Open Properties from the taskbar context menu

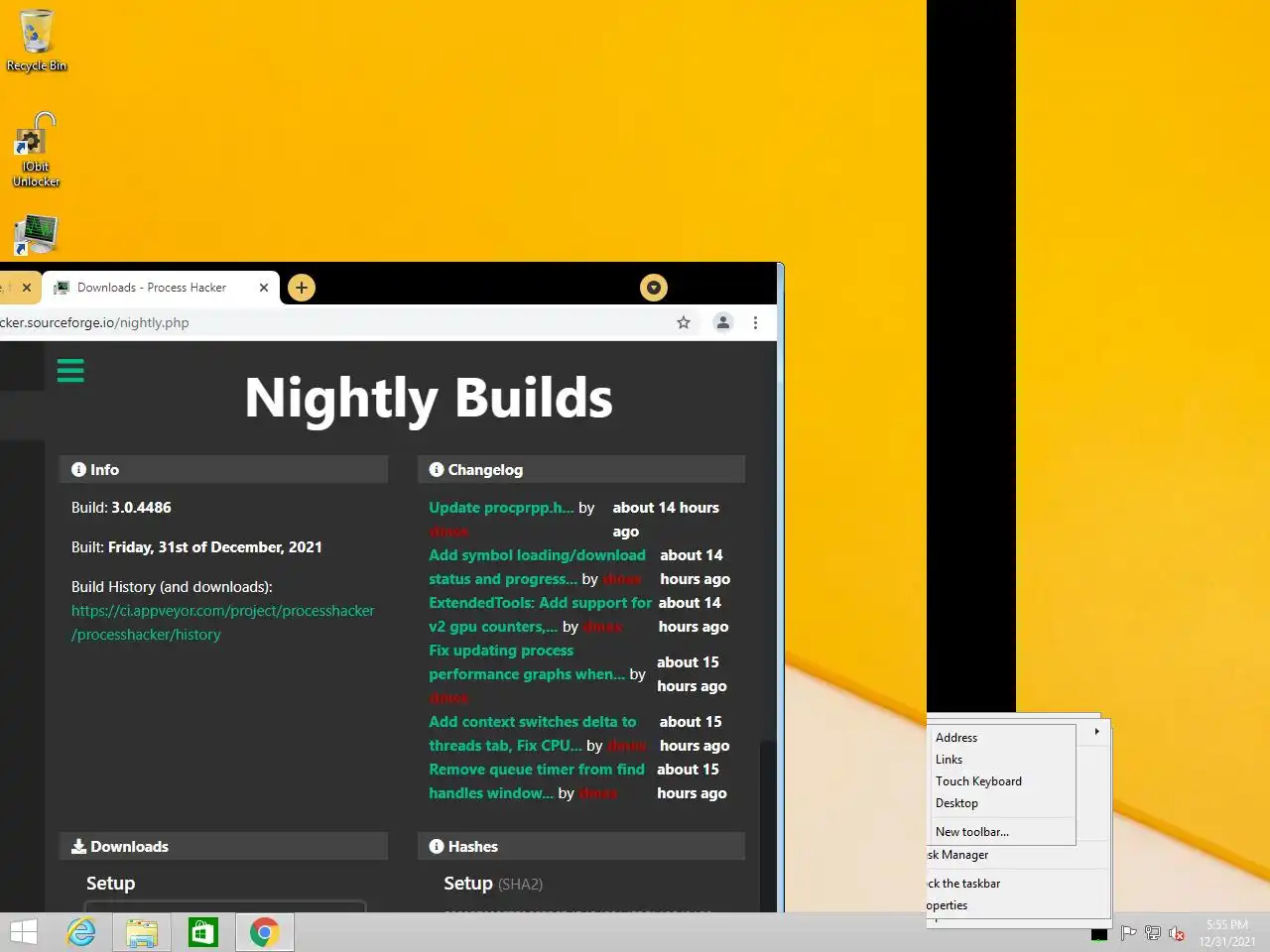[x=1018, y=905]
